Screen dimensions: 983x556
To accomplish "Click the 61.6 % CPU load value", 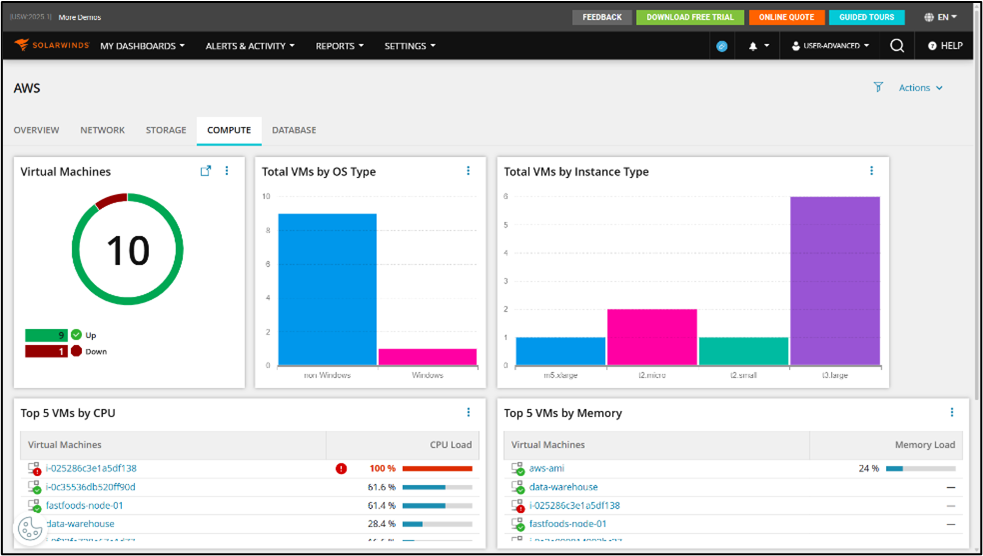I will (x=382, y=487).
